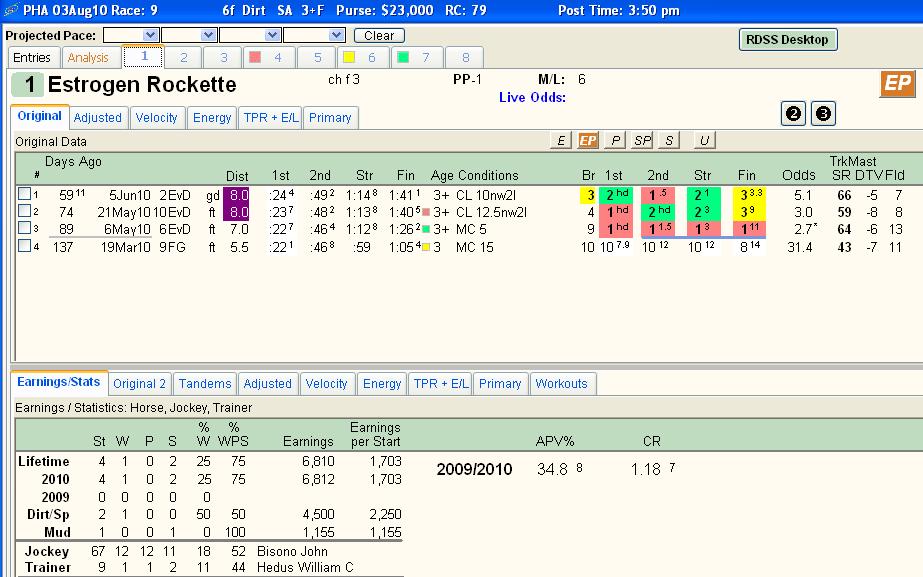The height and width of the screenshot is (577, 923).
Task: Clear the projected pace selections
Action: tap(379, 35)
